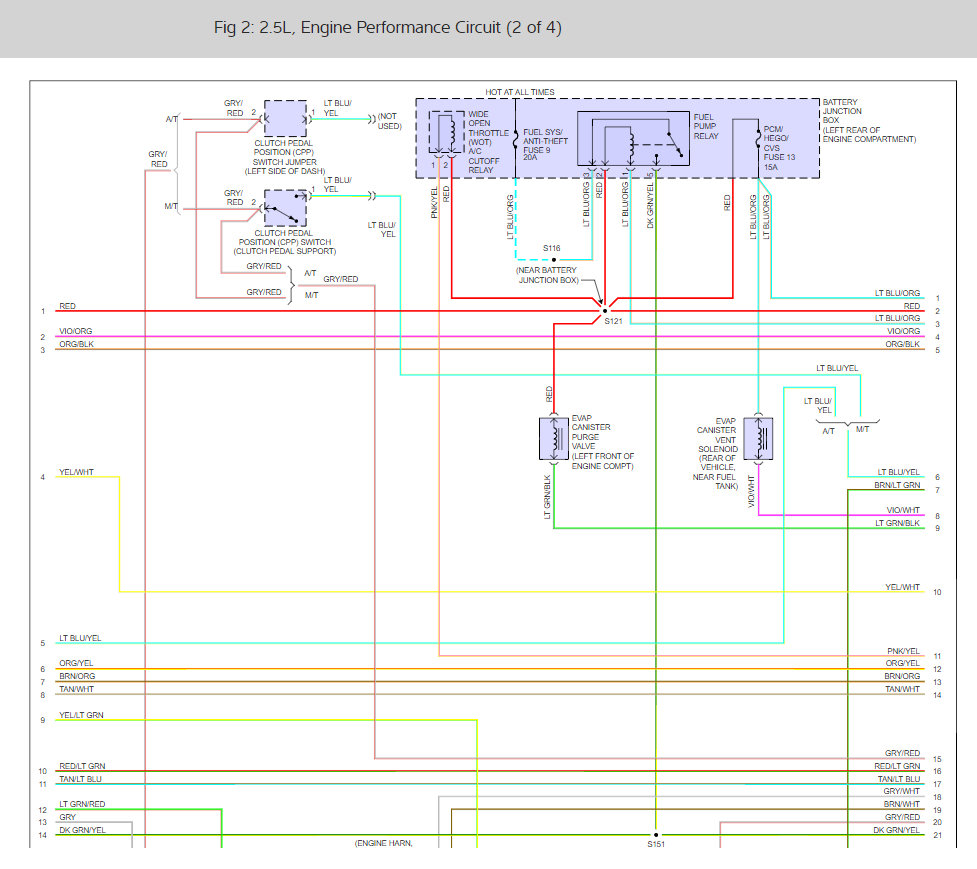The height and width of the screenshot is (869, 977).
Task: Click the 'HOT AT ALL TIMES' label
Action: [x=520, y=92]
